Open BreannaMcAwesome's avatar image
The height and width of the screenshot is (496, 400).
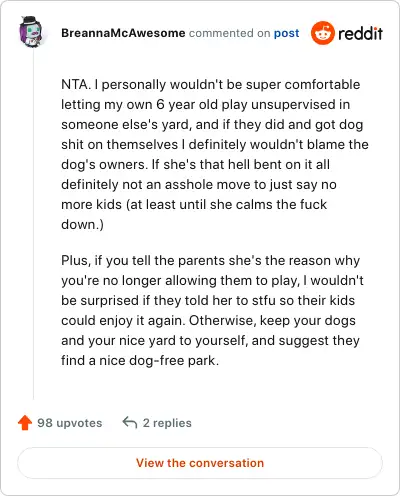click(x=31, y=32)
